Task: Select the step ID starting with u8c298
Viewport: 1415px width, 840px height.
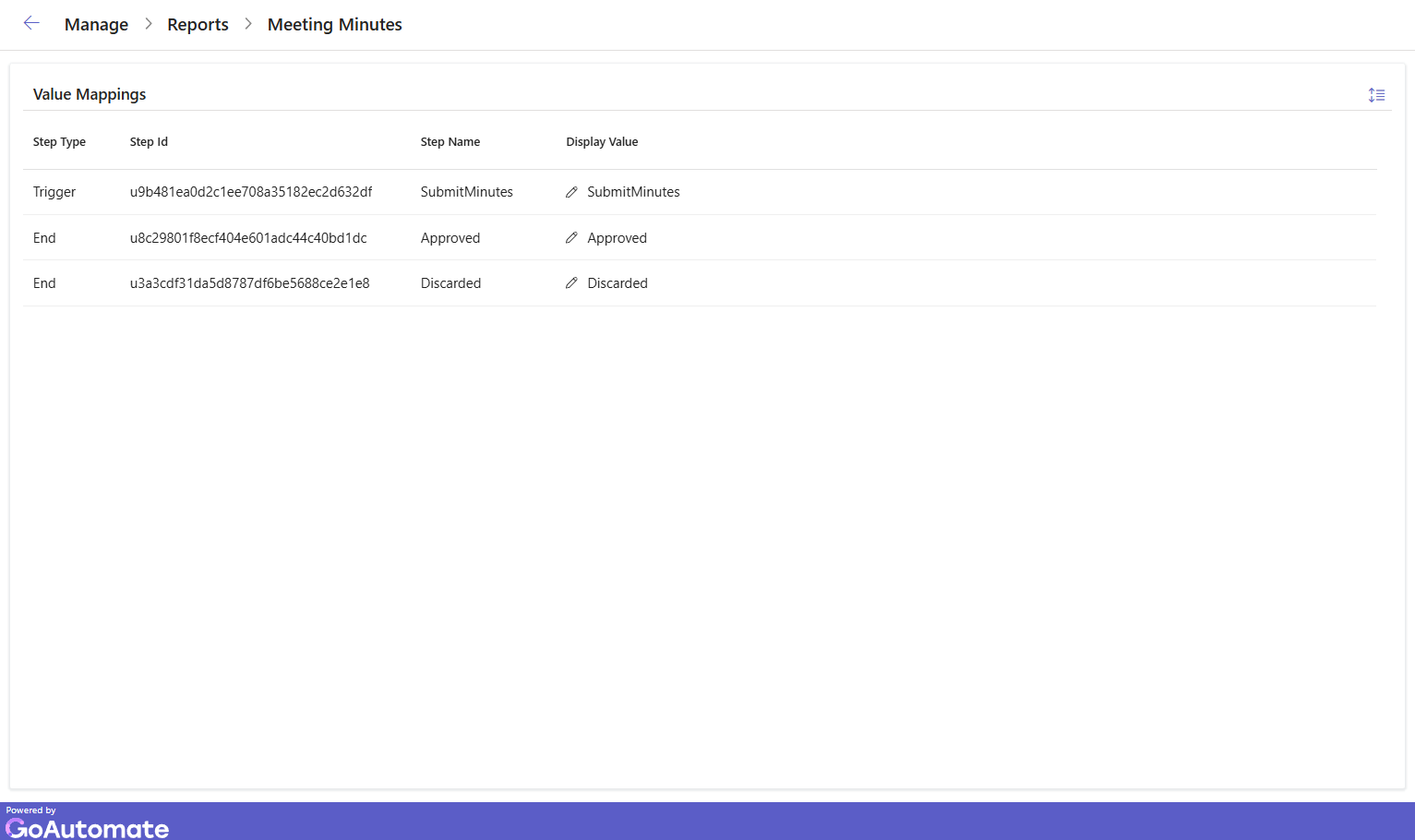Action: pos(248,238)
